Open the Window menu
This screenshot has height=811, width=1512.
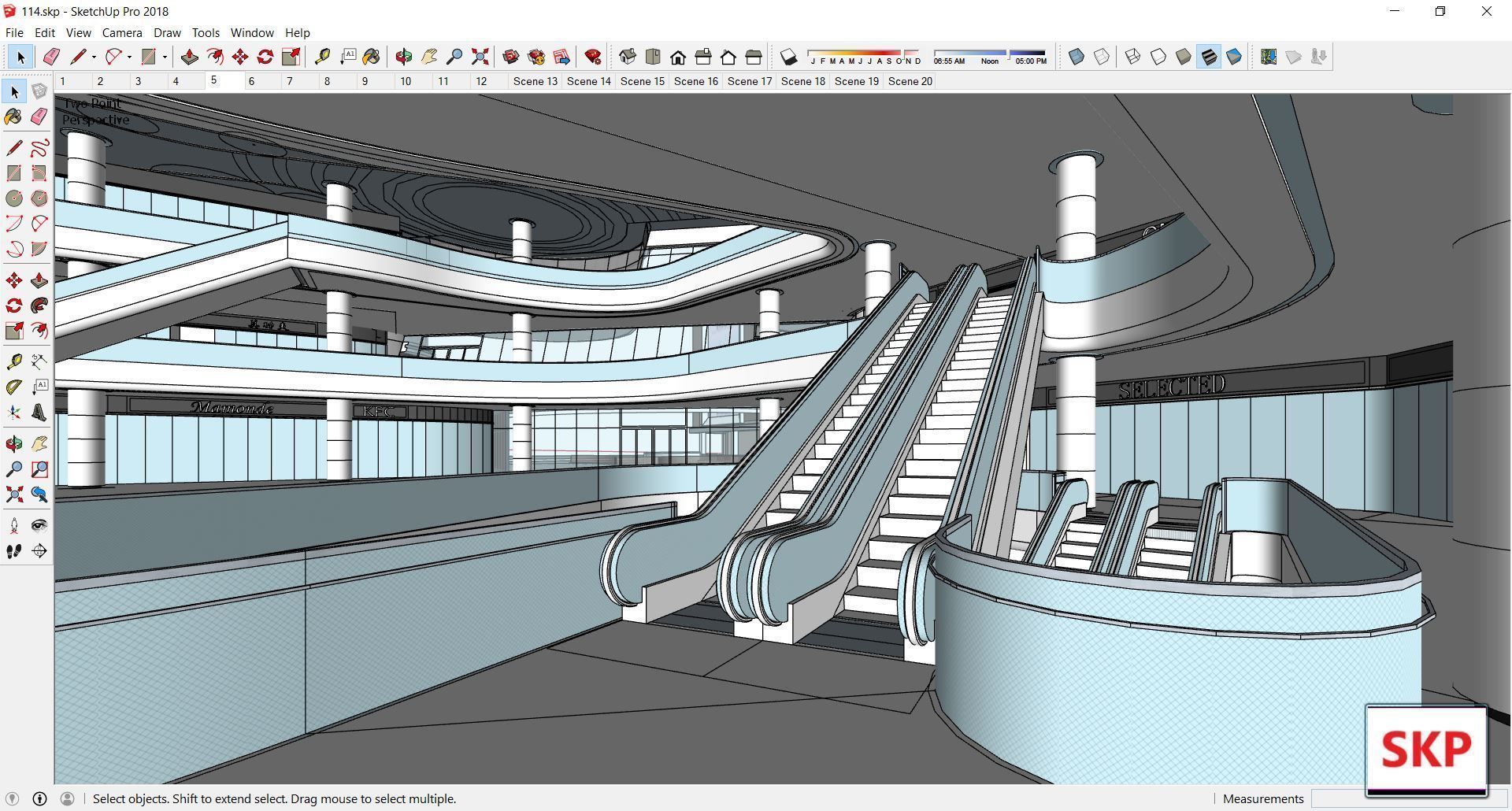[x=252, y=32]
